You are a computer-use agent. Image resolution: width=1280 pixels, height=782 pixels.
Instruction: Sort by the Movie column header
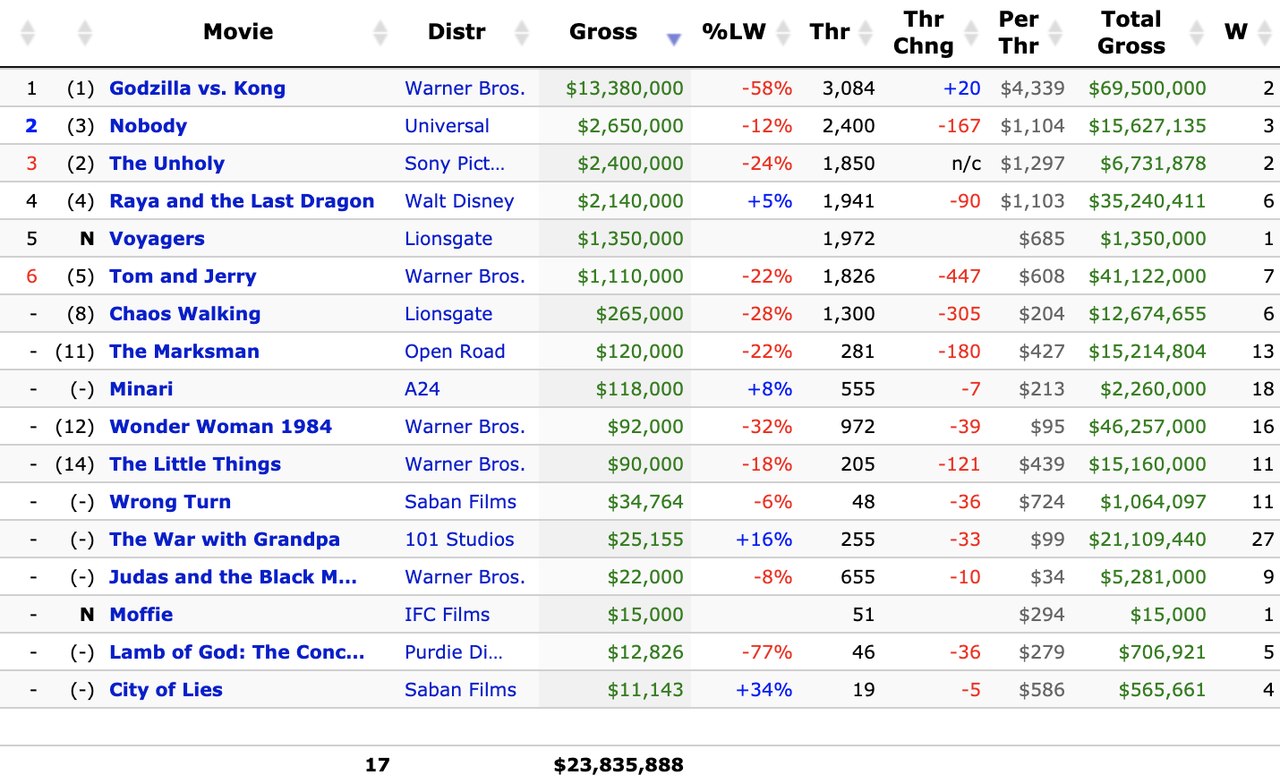click(238, 32)
